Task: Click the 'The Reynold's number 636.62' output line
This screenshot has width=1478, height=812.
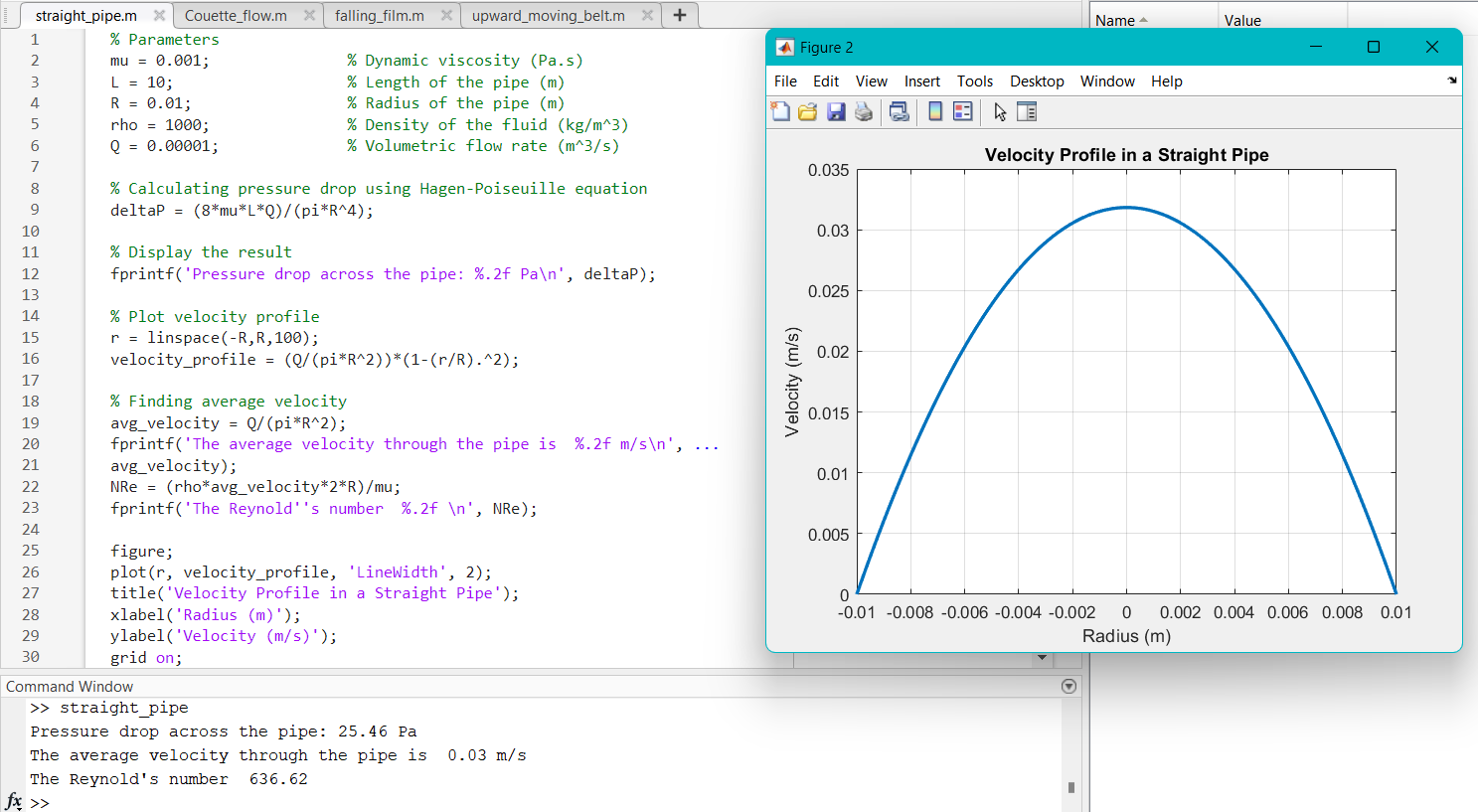Action: click(169, 779)
